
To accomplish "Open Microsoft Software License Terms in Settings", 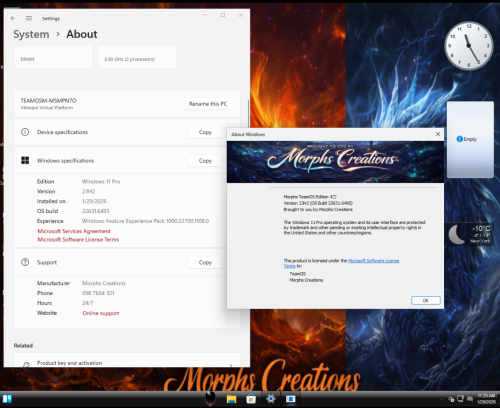I will 78,239.
